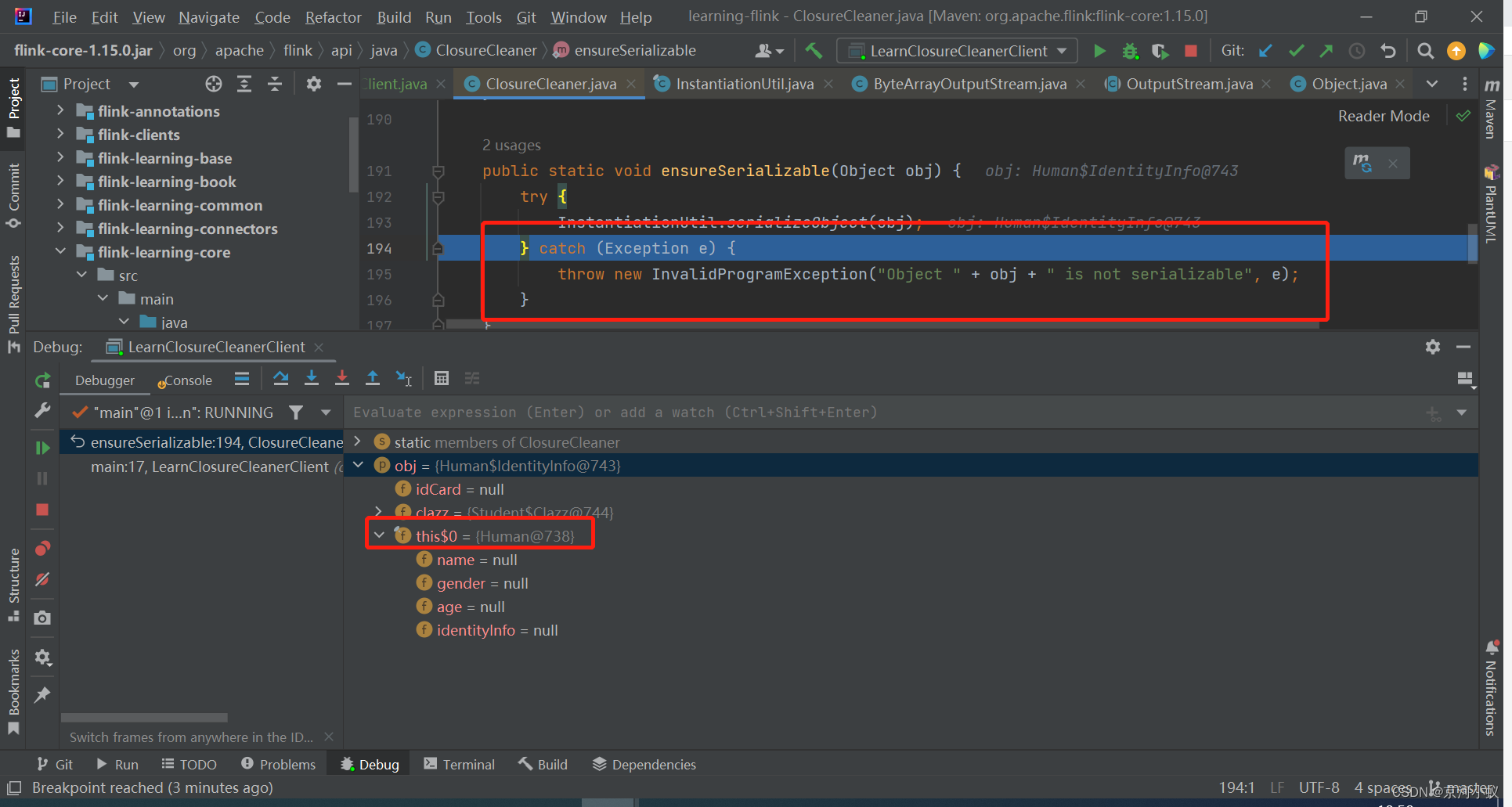Click View Breakpoints icon
The height and width of the screenshot is (807, 1512).
coord(42,548)
